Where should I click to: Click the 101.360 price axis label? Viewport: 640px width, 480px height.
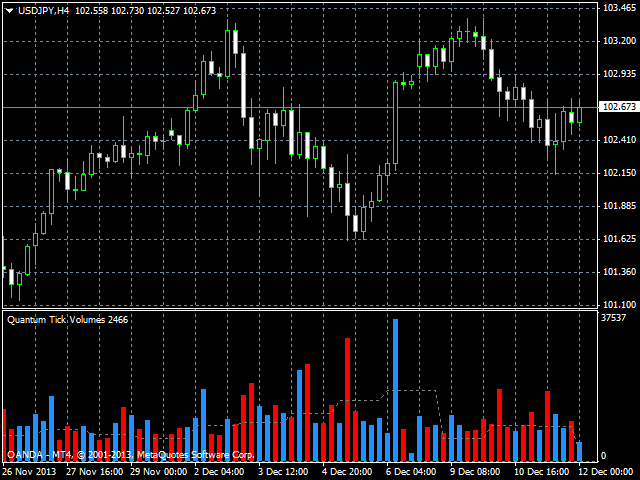pyautogui.click(x=619, y=272)
